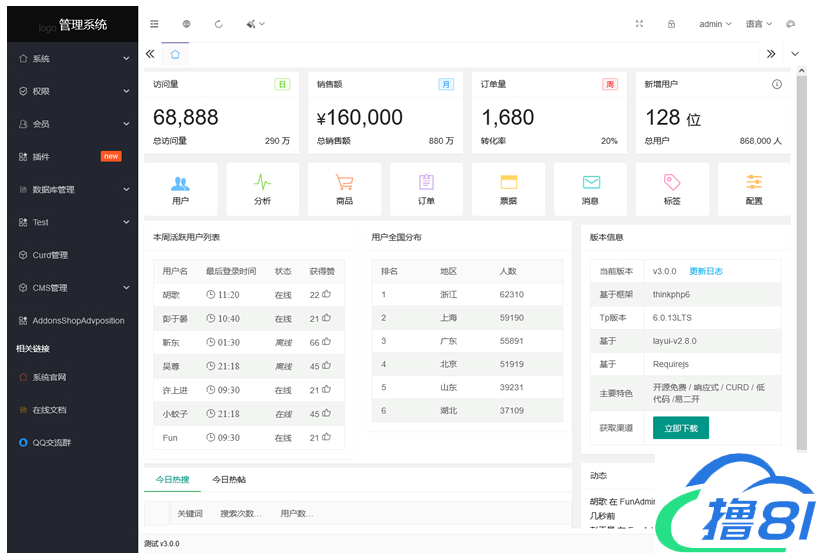Screen dimensions: 817x553
Task: Open the 用户 shortcut icon card
Action: point(180,189)
